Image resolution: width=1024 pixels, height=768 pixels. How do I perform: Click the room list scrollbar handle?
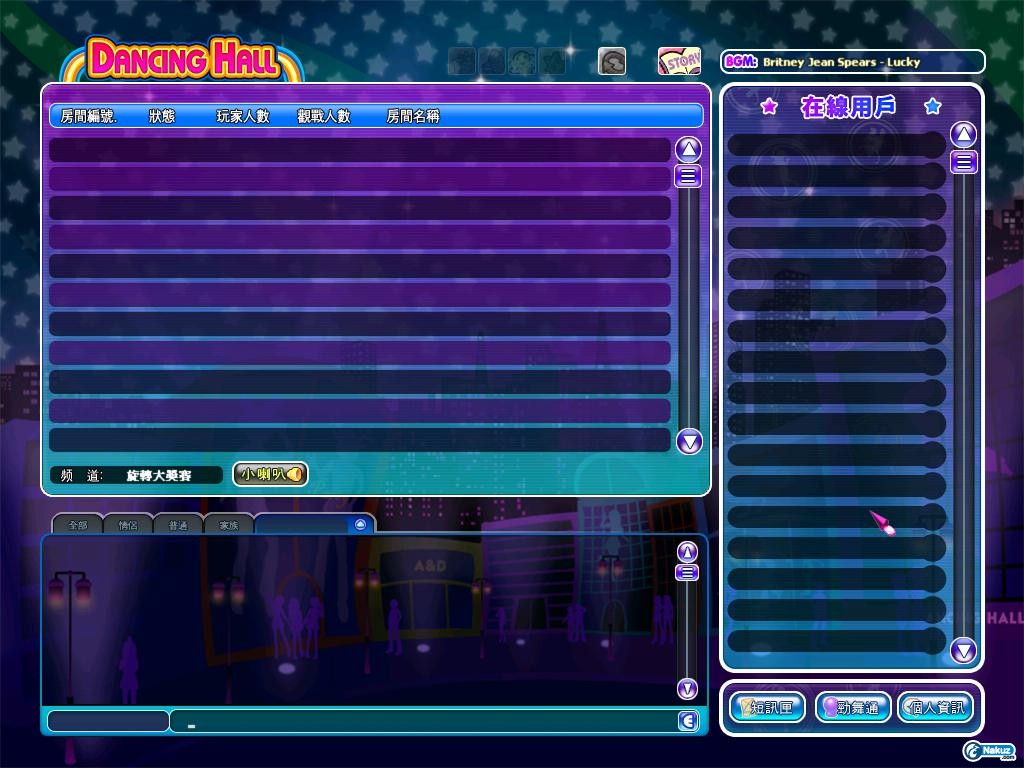[688, 176]
